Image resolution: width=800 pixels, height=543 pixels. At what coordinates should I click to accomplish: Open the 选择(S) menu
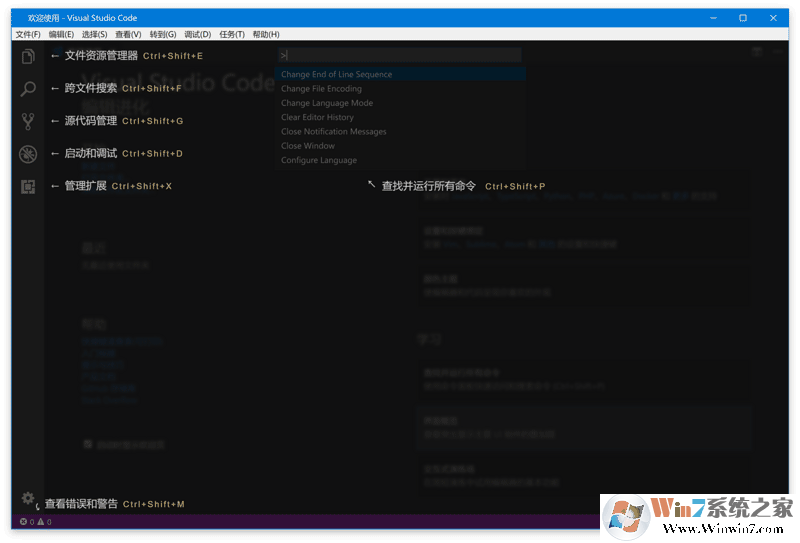coord(94,34)
